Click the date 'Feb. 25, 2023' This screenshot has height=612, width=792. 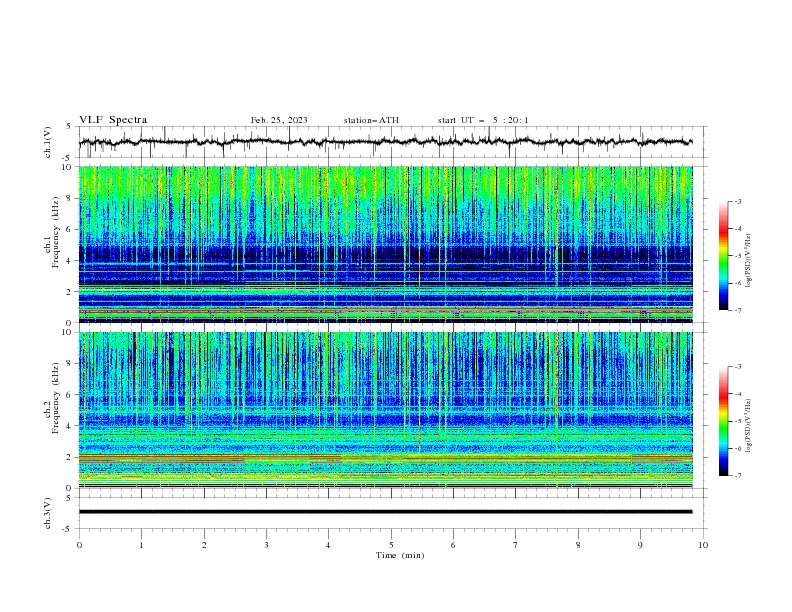pos(279,120)
